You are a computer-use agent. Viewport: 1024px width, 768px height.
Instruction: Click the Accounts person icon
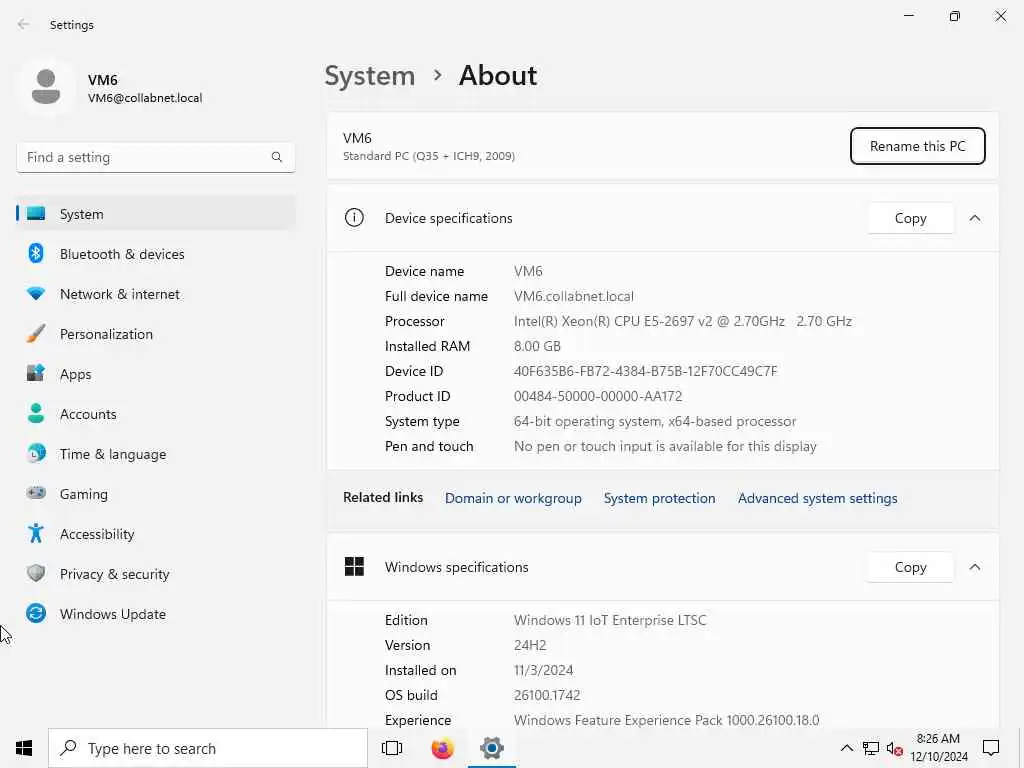36,413
